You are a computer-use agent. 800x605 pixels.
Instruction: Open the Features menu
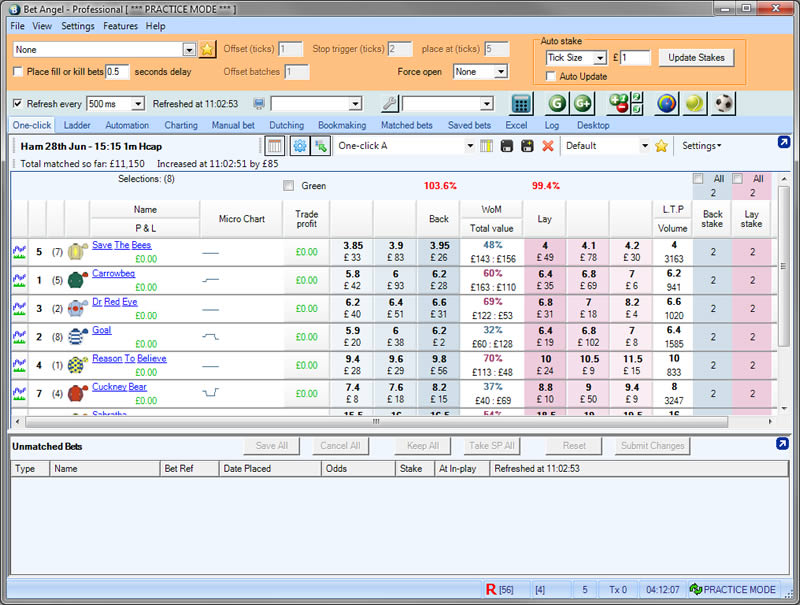(120, 26)
